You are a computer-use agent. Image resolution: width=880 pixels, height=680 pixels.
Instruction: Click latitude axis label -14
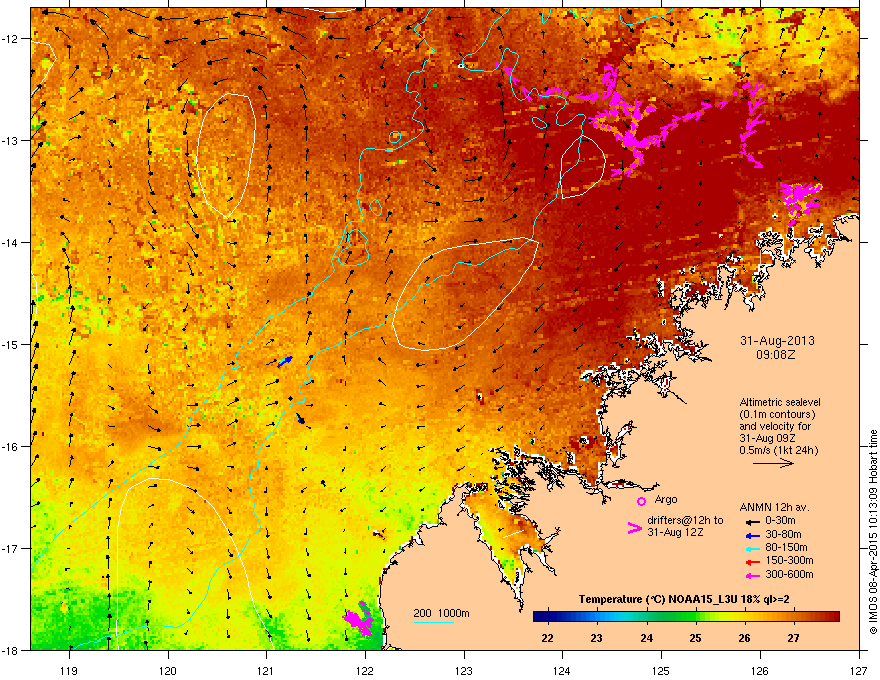pos(11,243)
